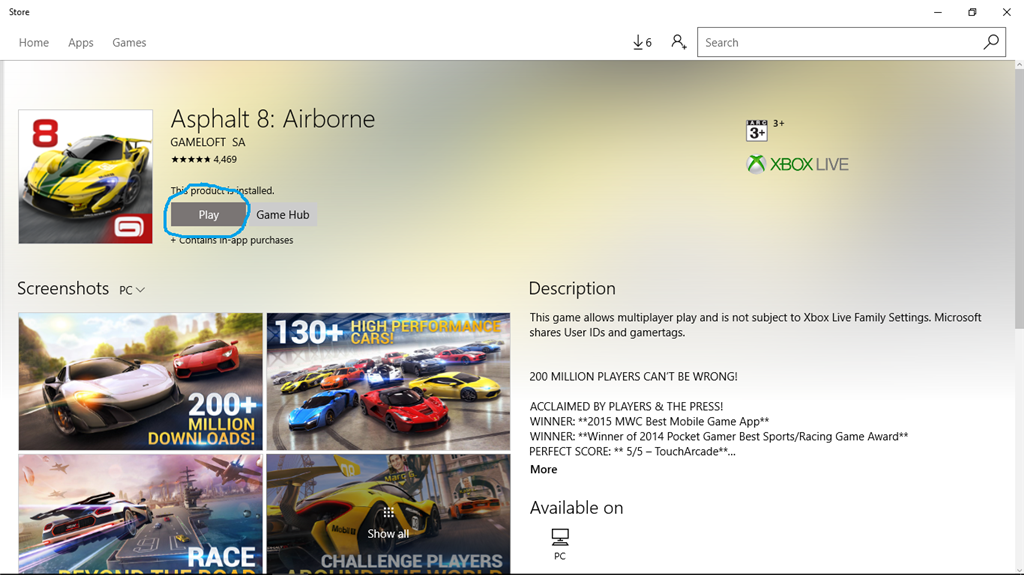Screen dimensions: 1024x575
Task: Click the search magnifier icon
Action: pyautogui.click(x=991, y=42)
